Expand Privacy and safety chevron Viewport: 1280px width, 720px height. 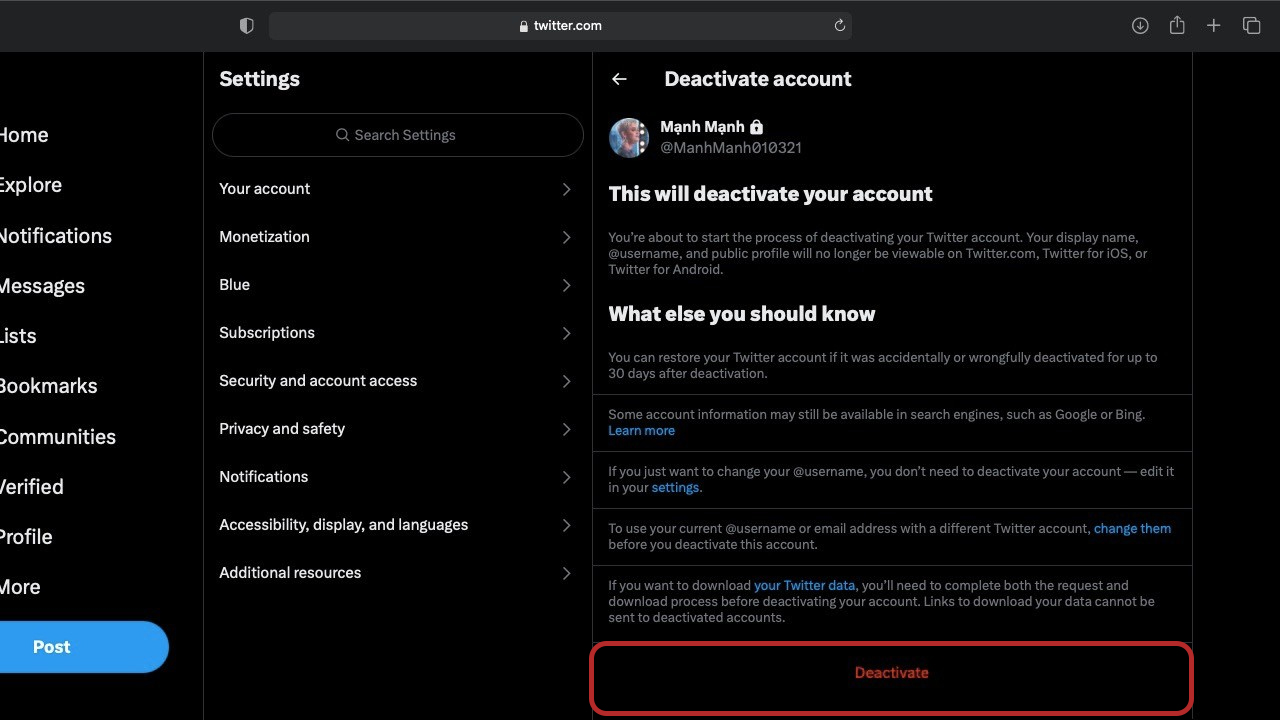point(566,429)
